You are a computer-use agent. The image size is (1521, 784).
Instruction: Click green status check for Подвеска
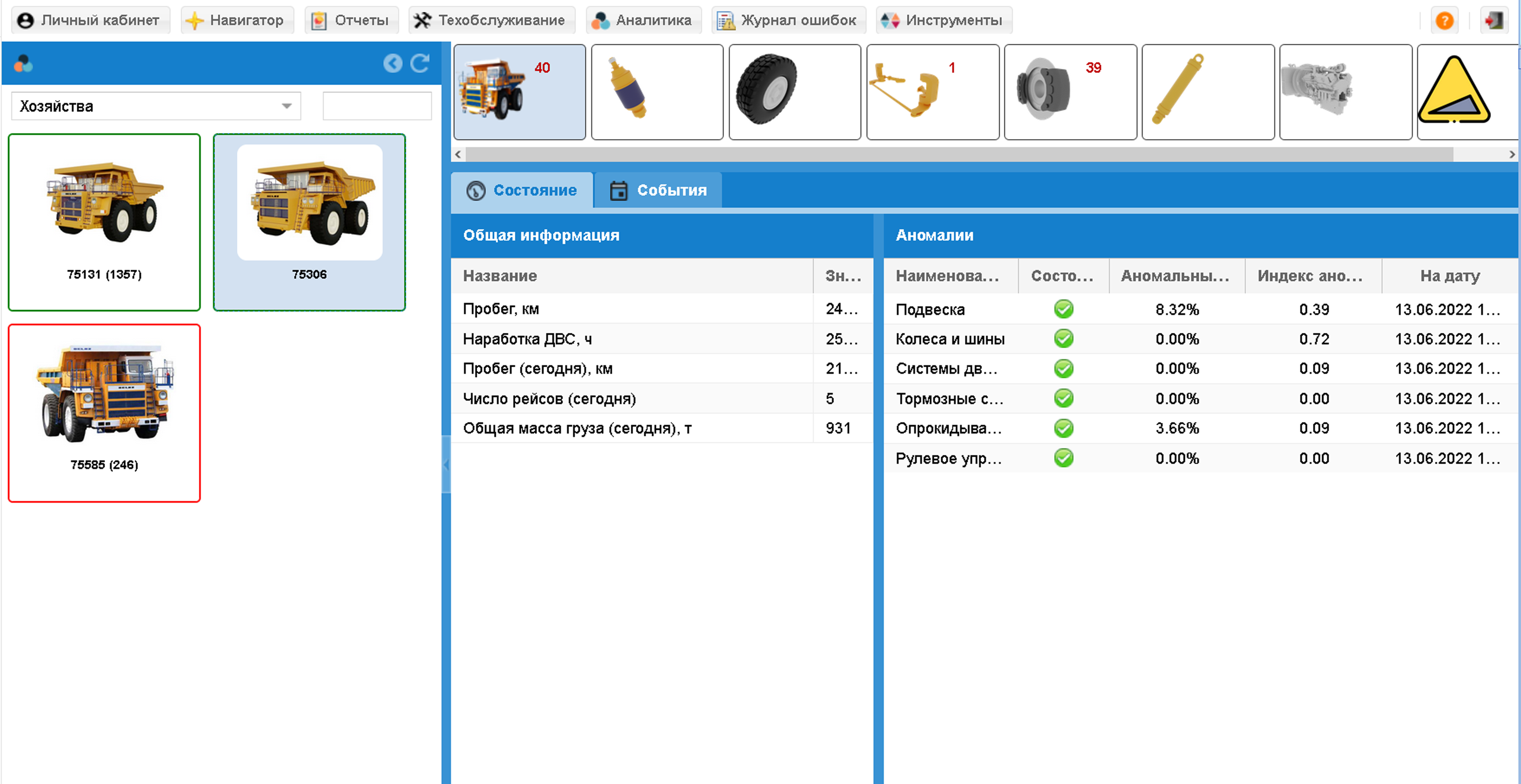pos(1064,309)
